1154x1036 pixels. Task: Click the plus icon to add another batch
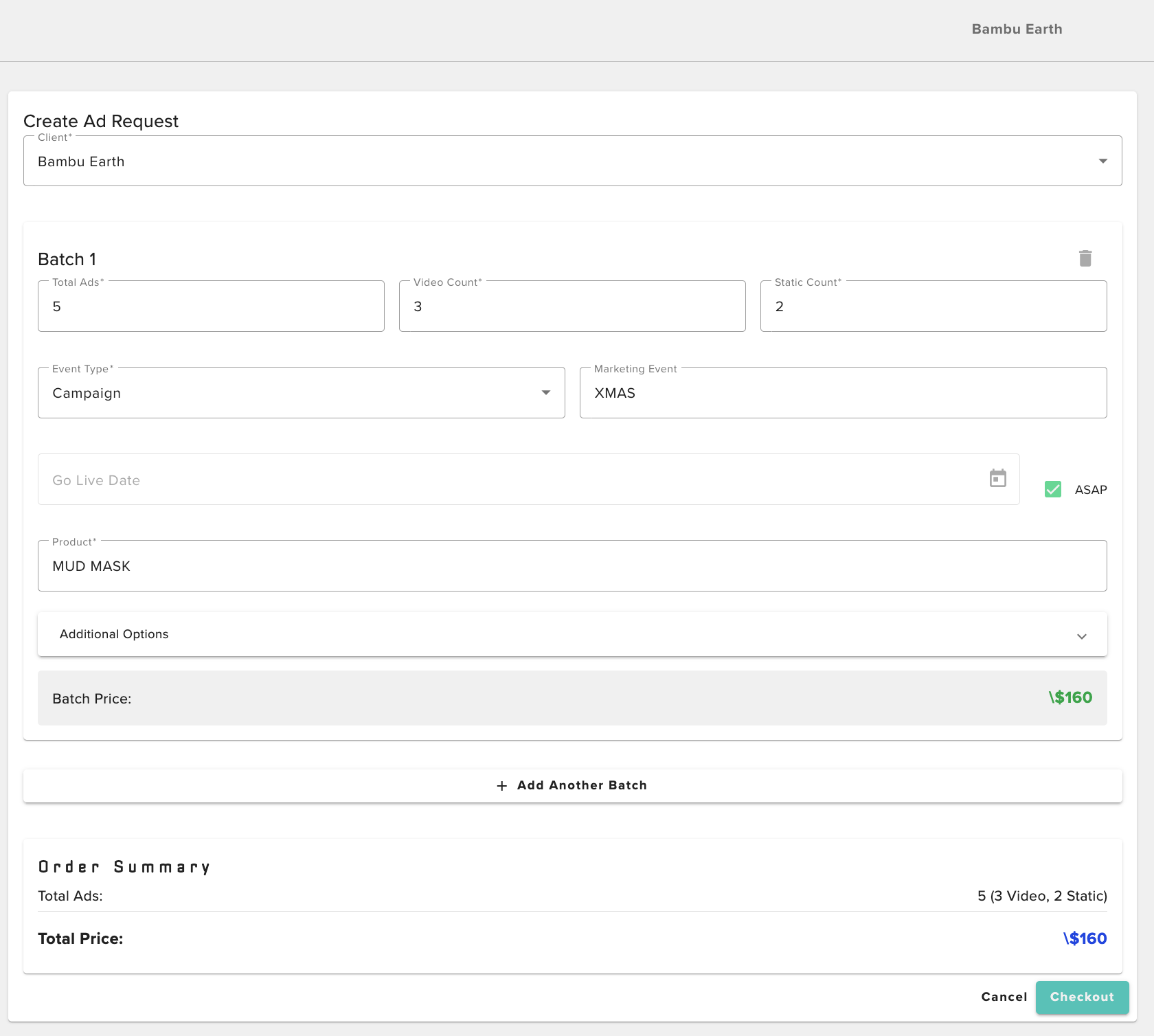tap(501, 785)
